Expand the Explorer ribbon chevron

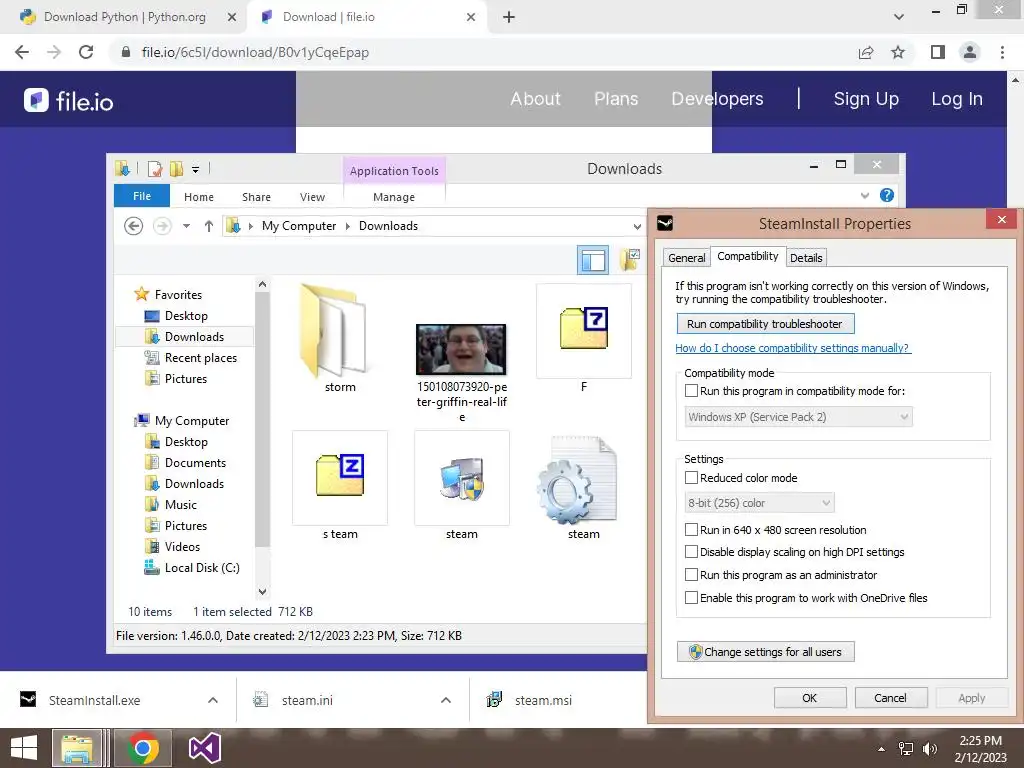(865, 195)
